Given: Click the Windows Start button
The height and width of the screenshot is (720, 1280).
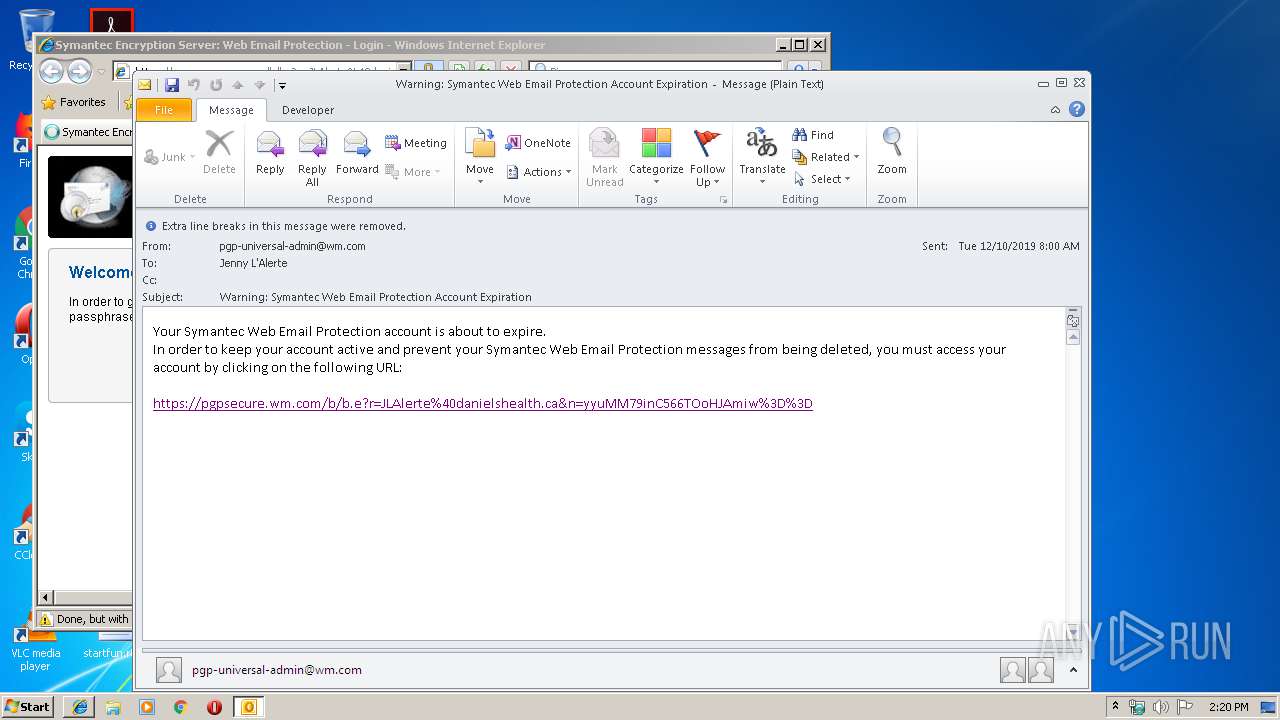Looking at the screenshot, I should (27, 706).
